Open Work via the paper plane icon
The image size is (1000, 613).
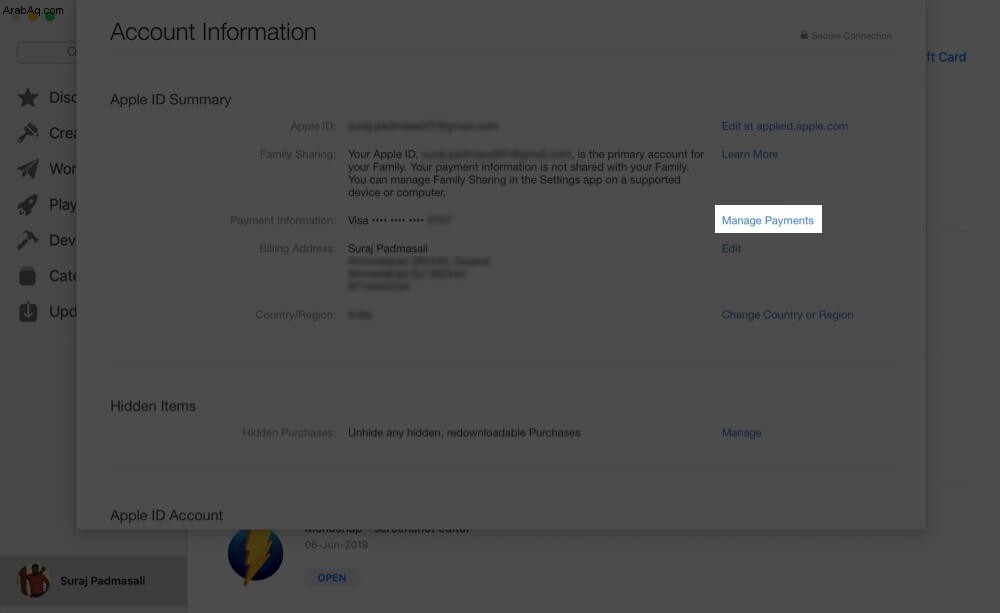point(27,168)
